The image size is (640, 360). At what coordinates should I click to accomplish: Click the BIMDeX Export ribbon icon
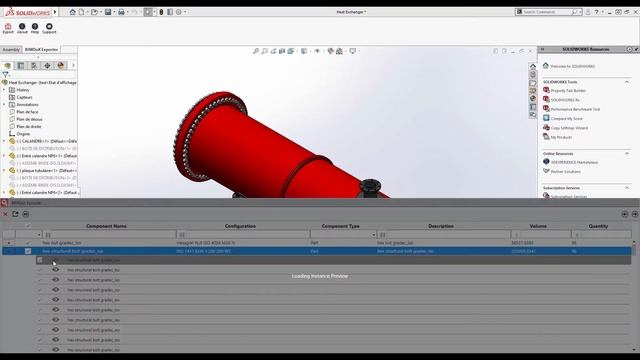point(8,28)
